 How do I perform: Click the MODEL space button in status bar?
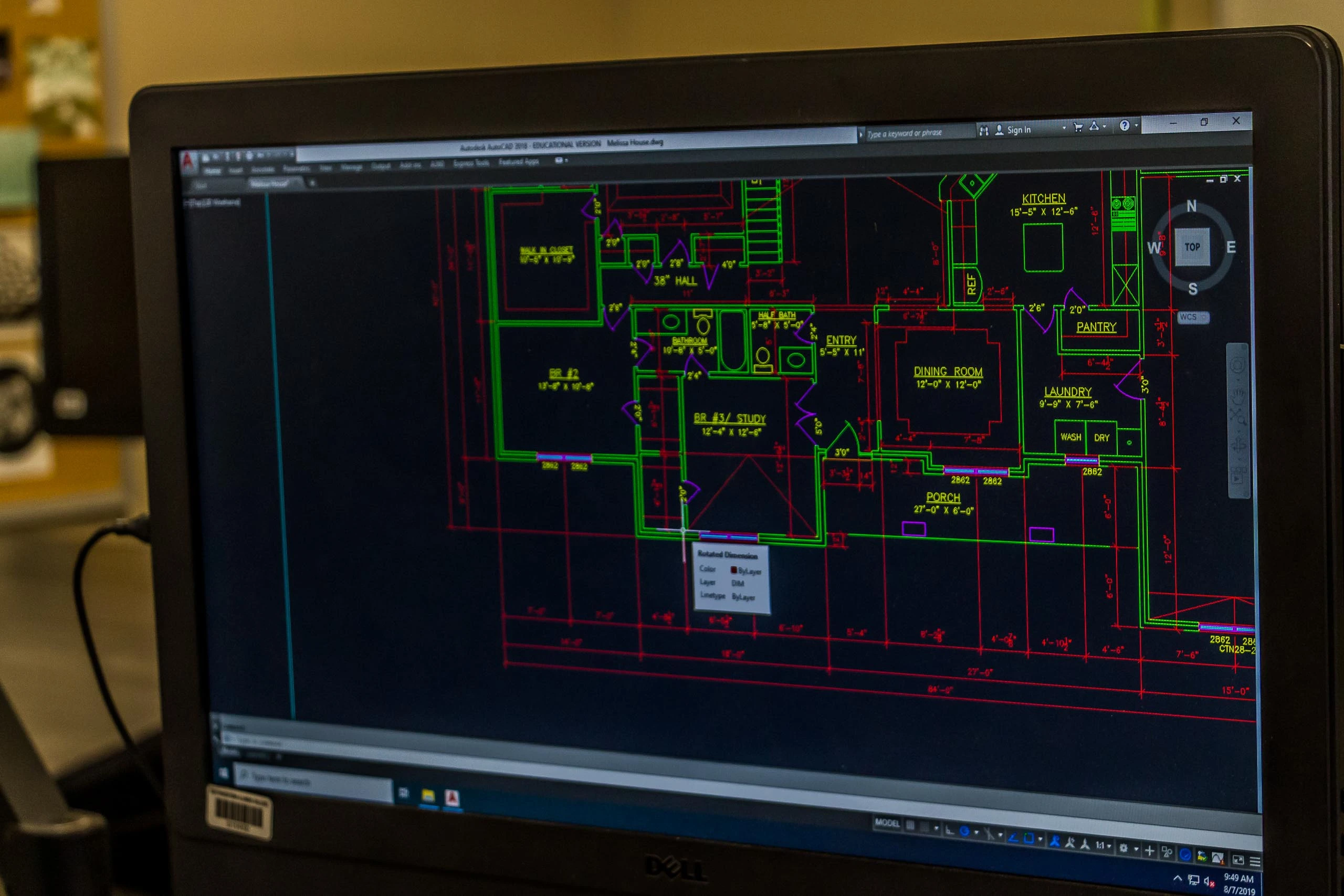887,823
